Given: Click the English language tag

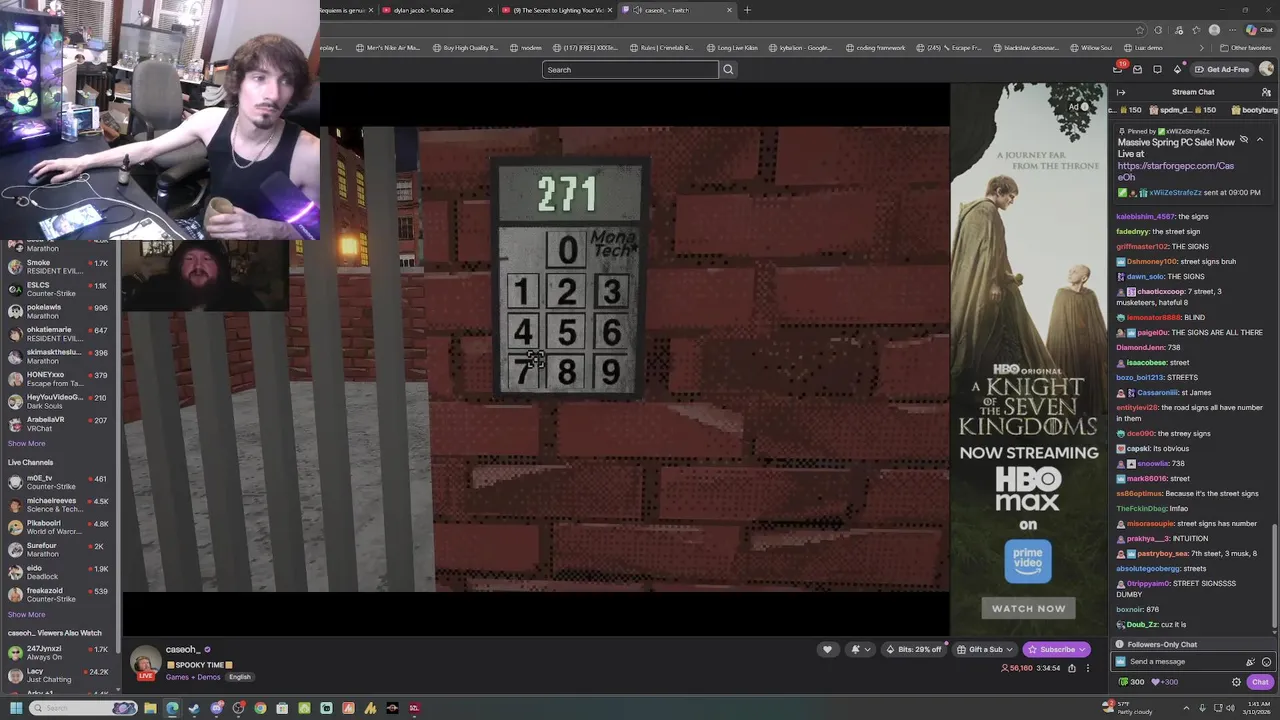Looking at the screenshot, I should [x=239, y=677].
